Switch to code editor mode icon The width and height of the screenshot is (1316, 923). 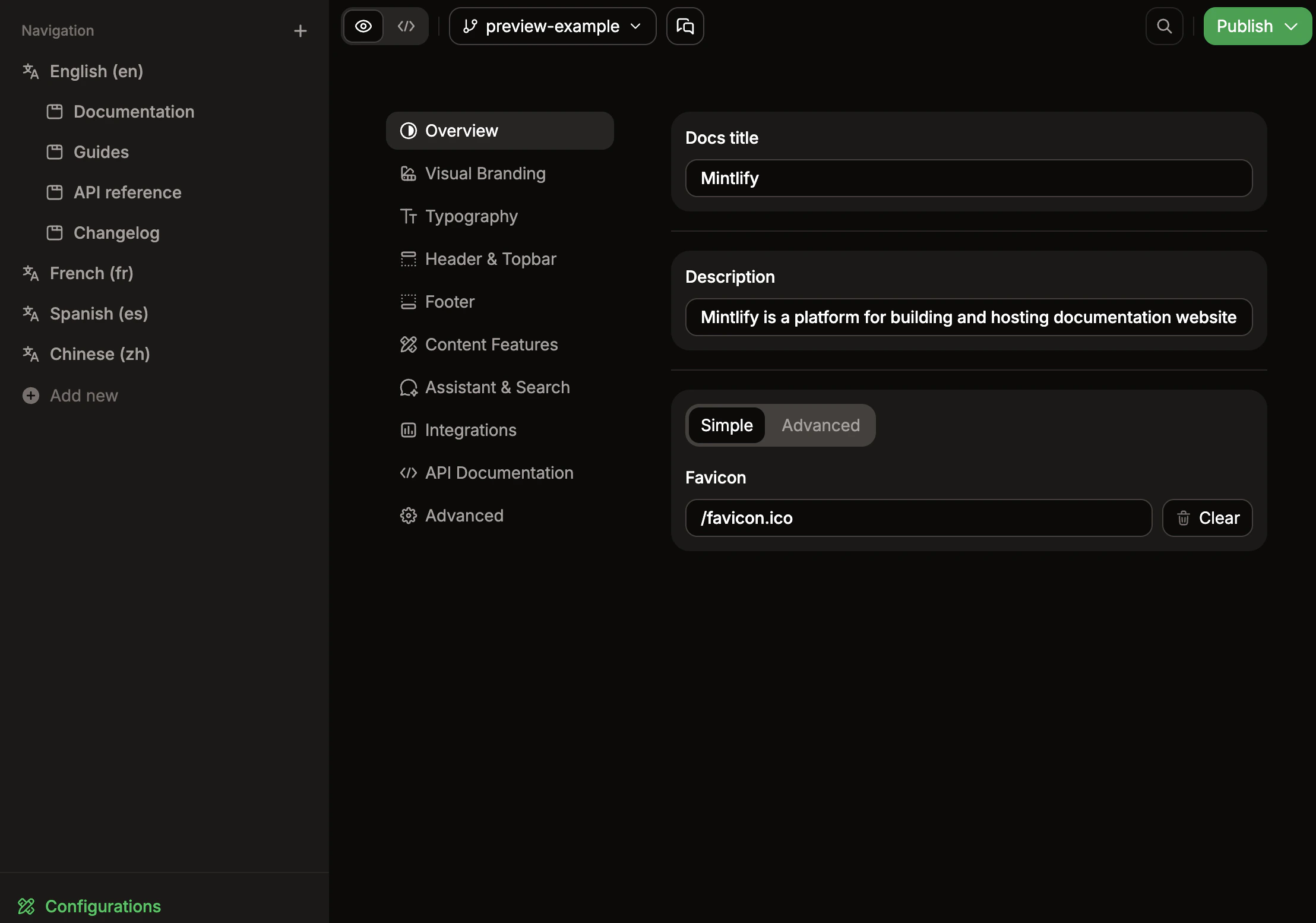(x=406, y=26)
